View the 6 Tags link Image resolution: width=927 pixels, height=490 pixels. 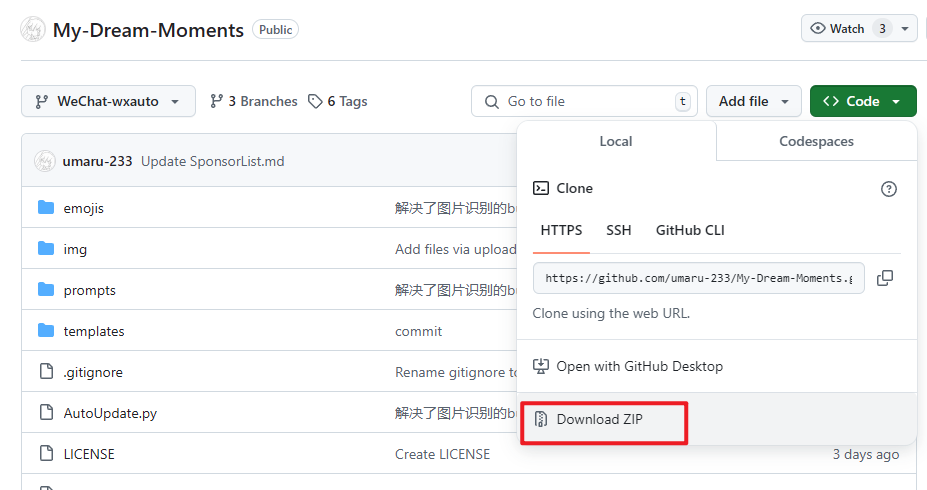coord(338,101)
